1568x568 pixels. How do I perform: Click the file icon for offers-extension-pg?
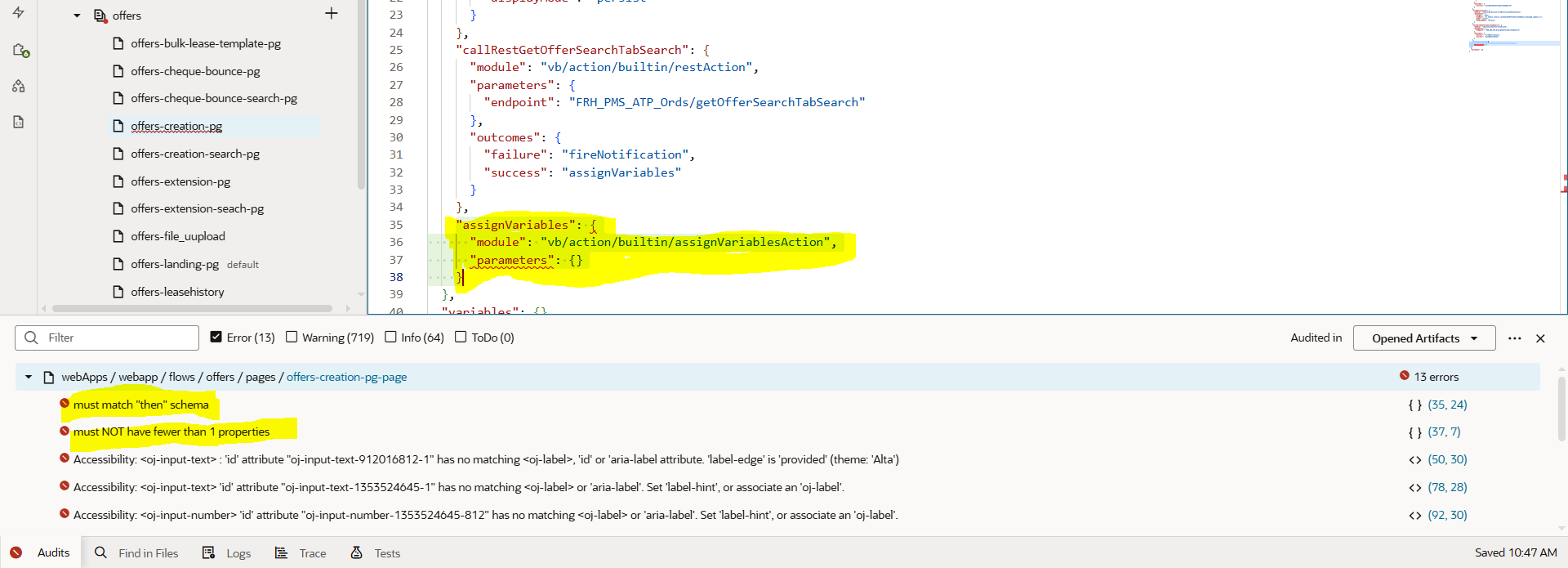coord(118,181)
